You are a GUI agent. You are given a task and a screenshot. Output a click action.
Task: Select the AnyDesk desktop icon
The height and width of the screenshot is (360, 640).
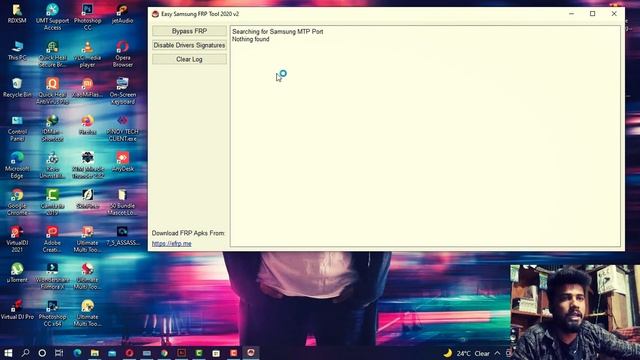click(122, 162)
